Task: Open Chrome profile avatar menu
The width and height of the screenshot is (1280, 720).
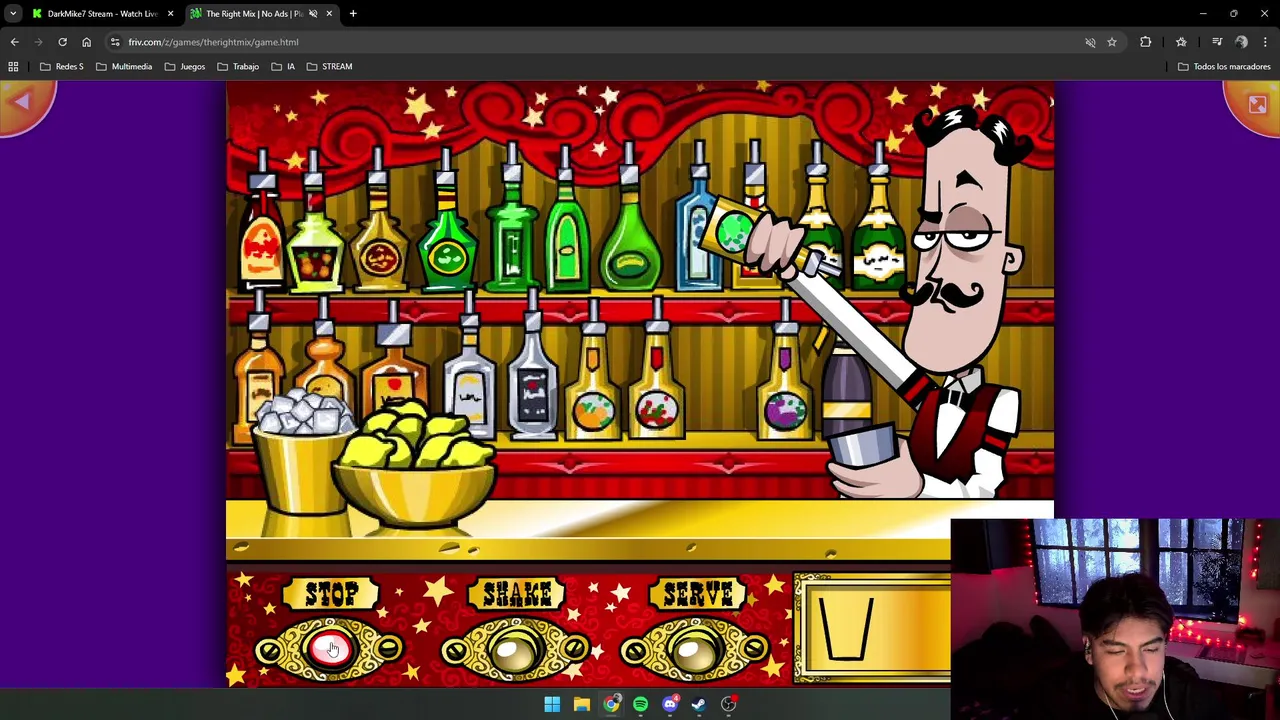Action: tap(1241, 42)
